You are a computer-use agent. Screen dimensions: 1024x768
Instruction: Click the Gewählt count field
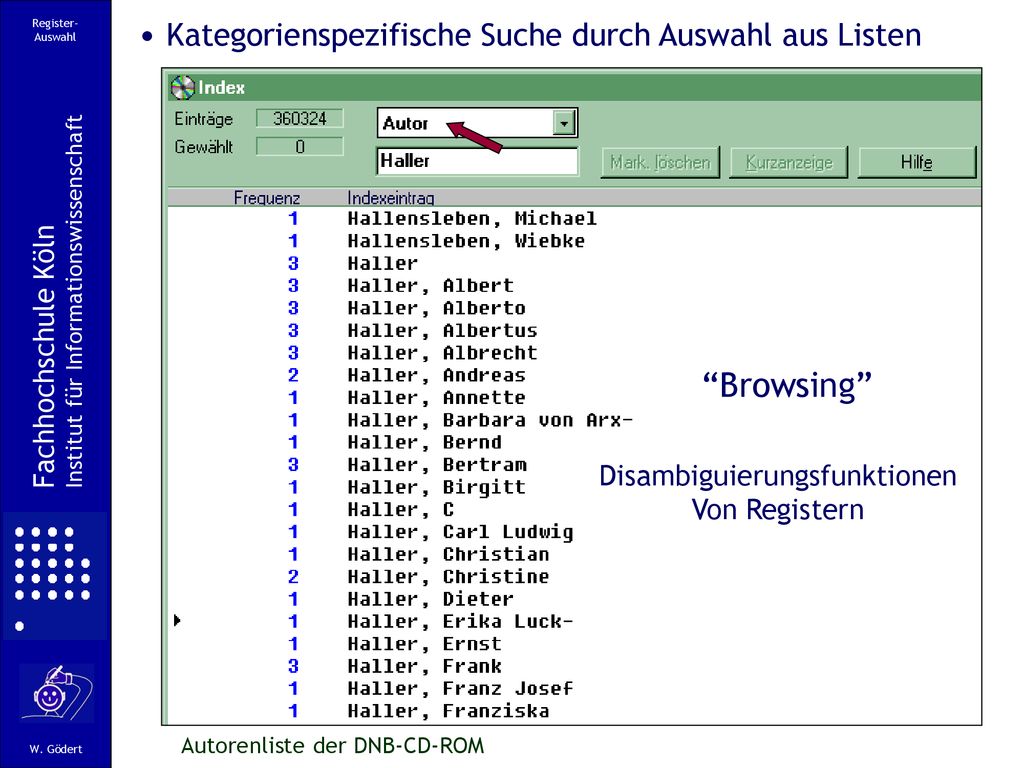tap(300, 147)
